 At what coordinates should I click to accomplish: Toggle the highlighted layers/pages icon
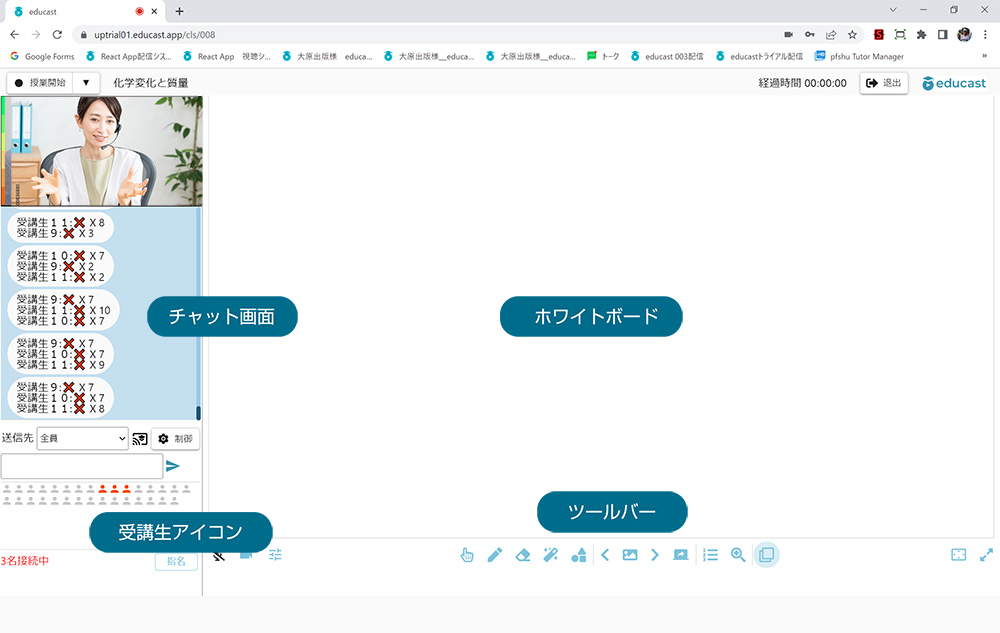click(x=766, y=555)
